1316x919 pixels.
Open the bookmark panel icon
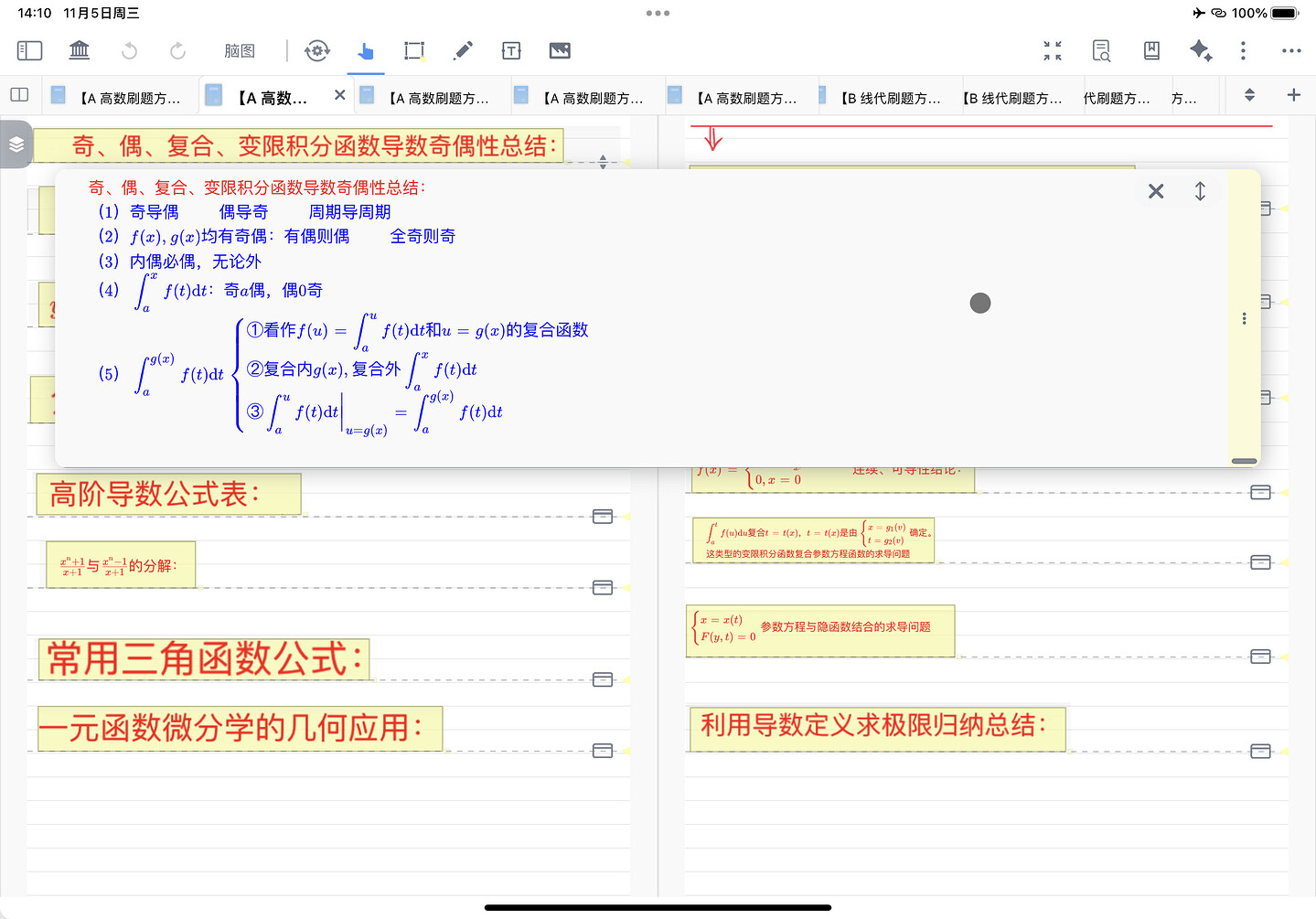tap(1151, 51)
